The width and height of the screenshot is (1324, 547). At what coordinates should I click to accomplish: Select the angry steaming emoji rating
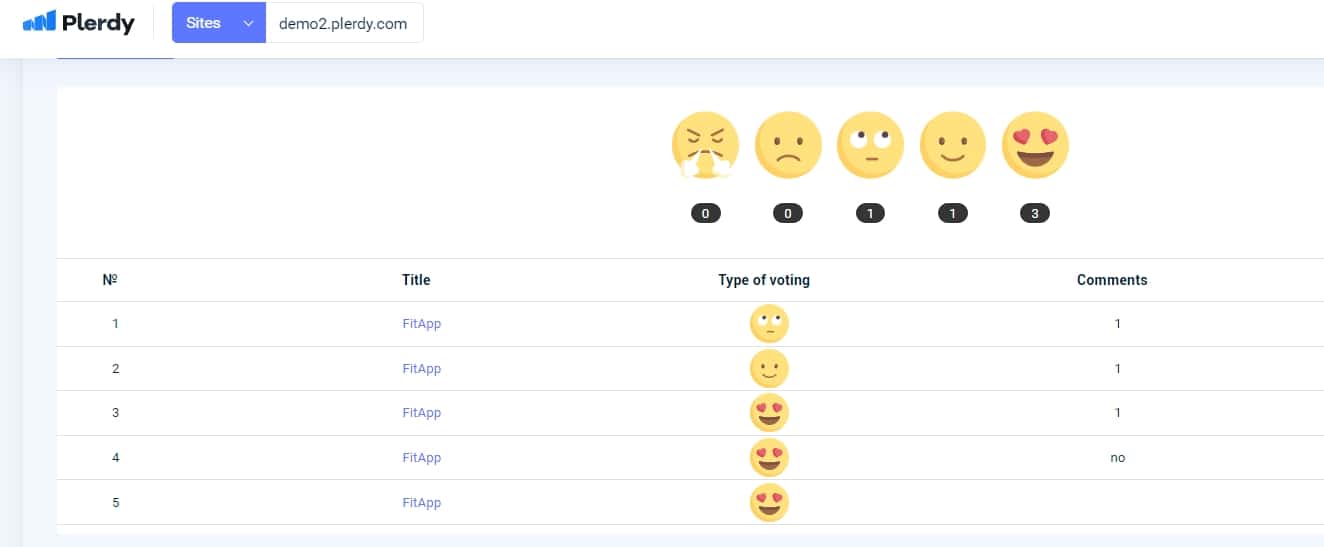click(x=705, y=146)
